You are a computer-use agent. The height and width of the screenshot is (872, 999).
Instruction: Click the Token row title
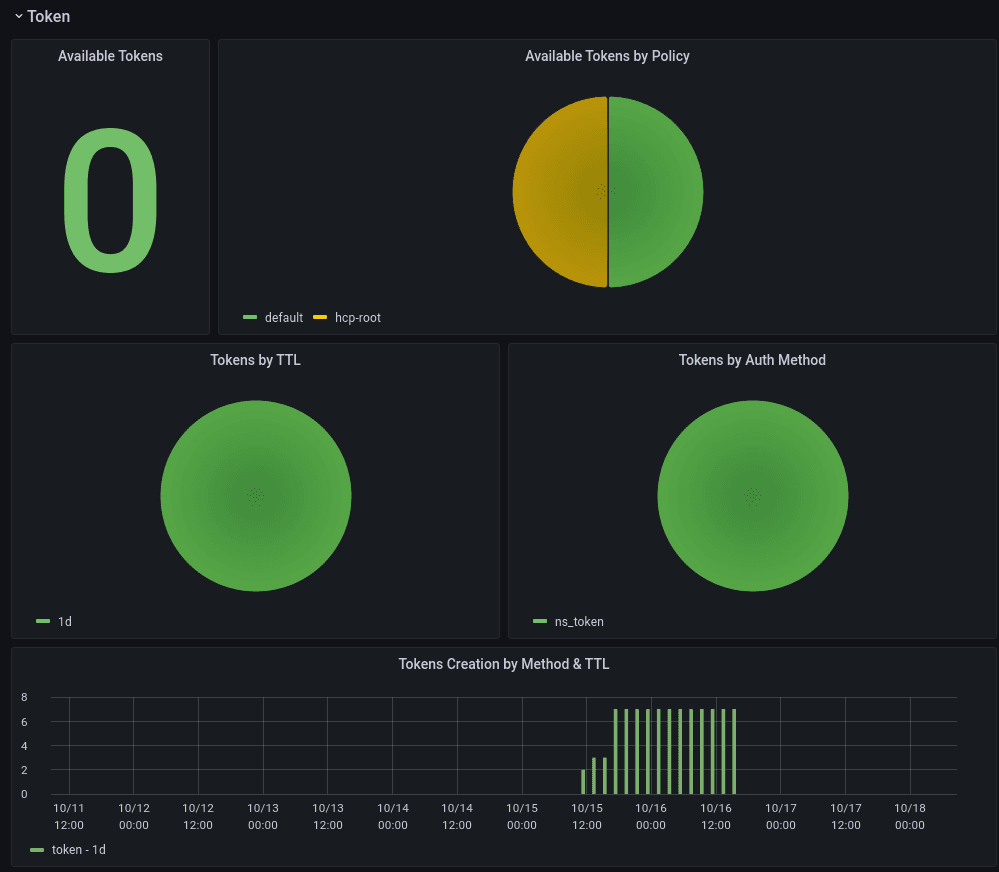click(48, 17)
